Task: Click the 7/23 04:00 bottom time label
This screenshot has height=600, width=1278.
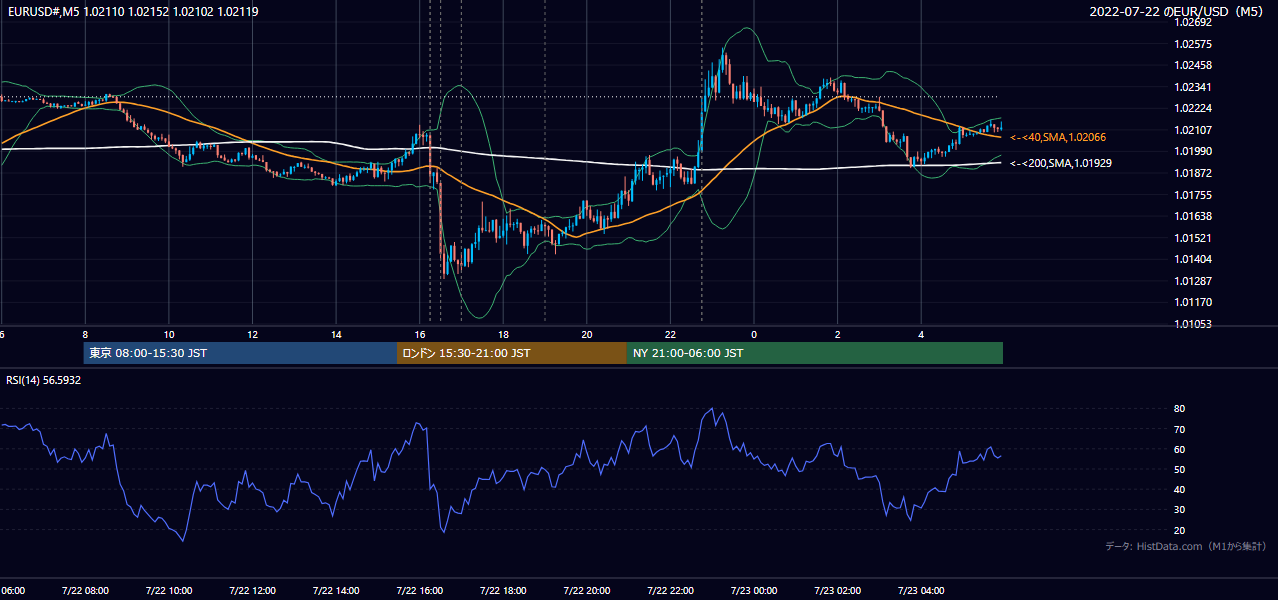Action: 920,590
